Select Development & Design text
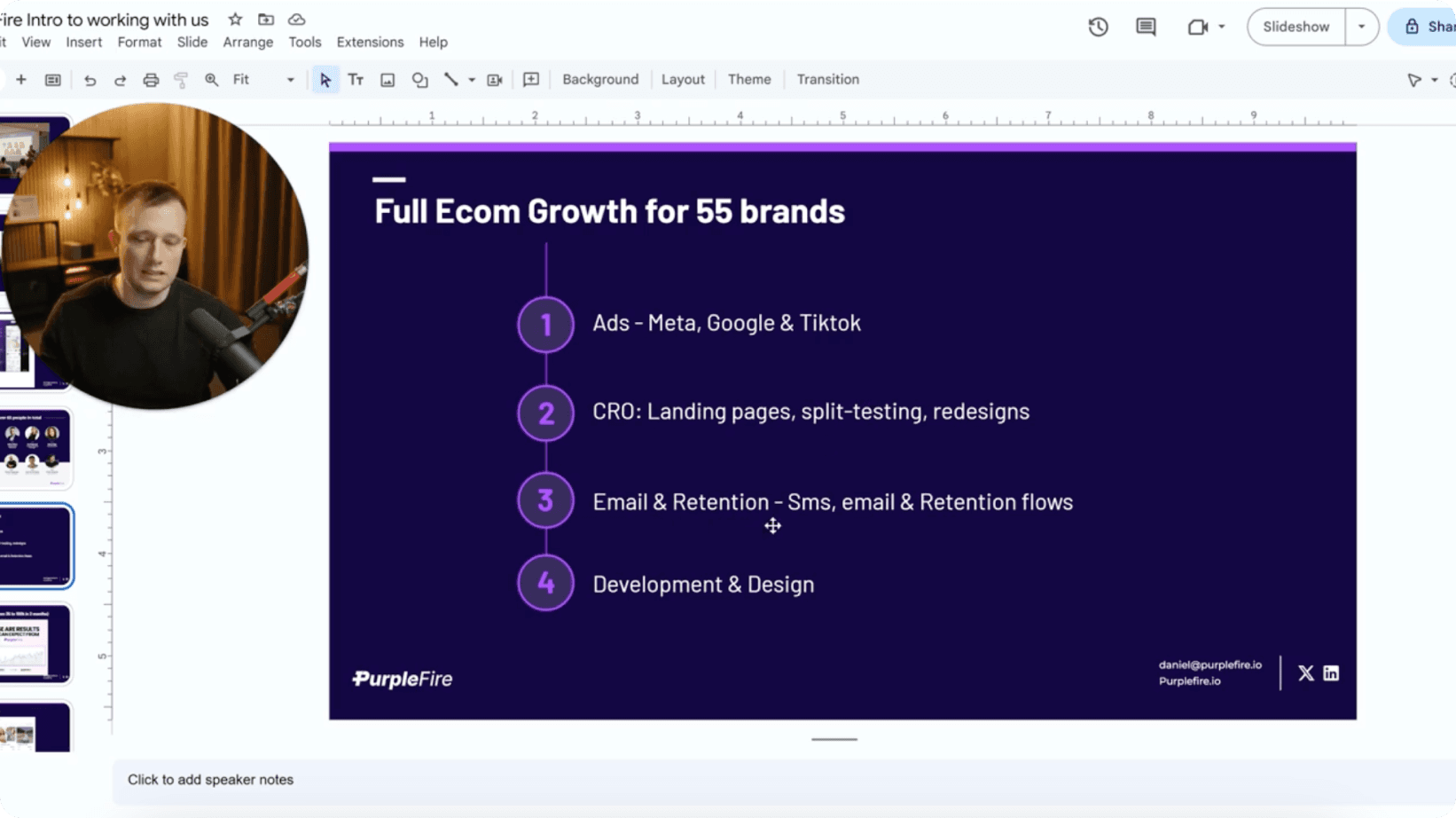The image size is (1456, 818). (x=703, y=585)
